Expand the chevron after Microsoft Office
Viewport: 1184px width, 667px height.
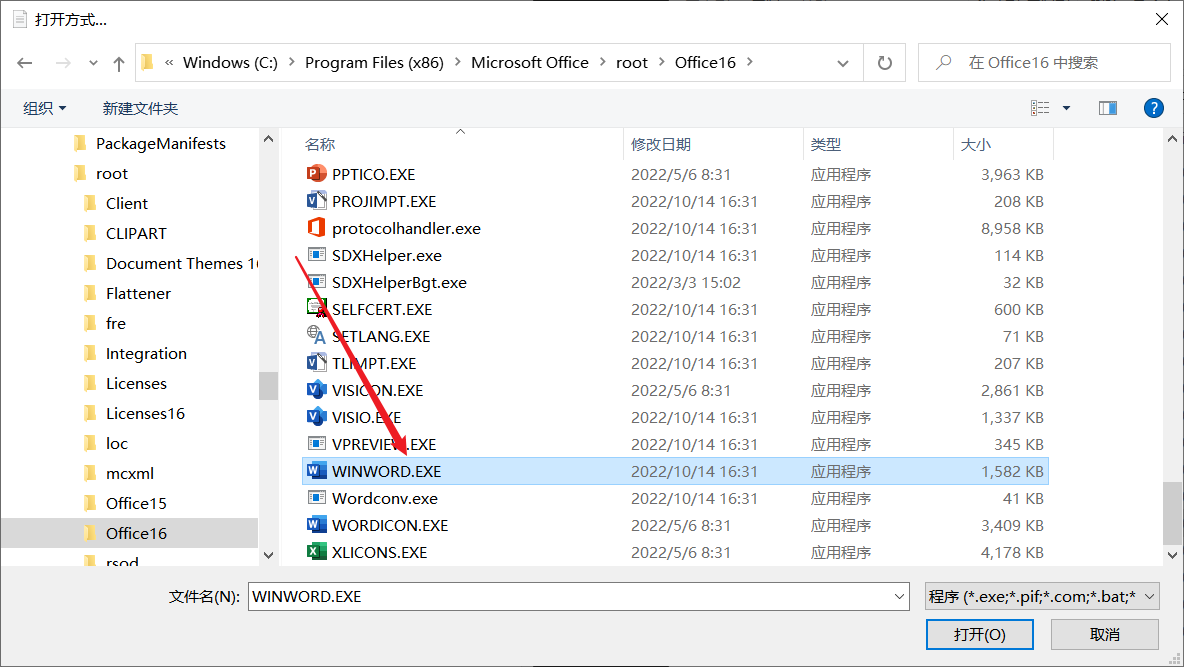603,63
